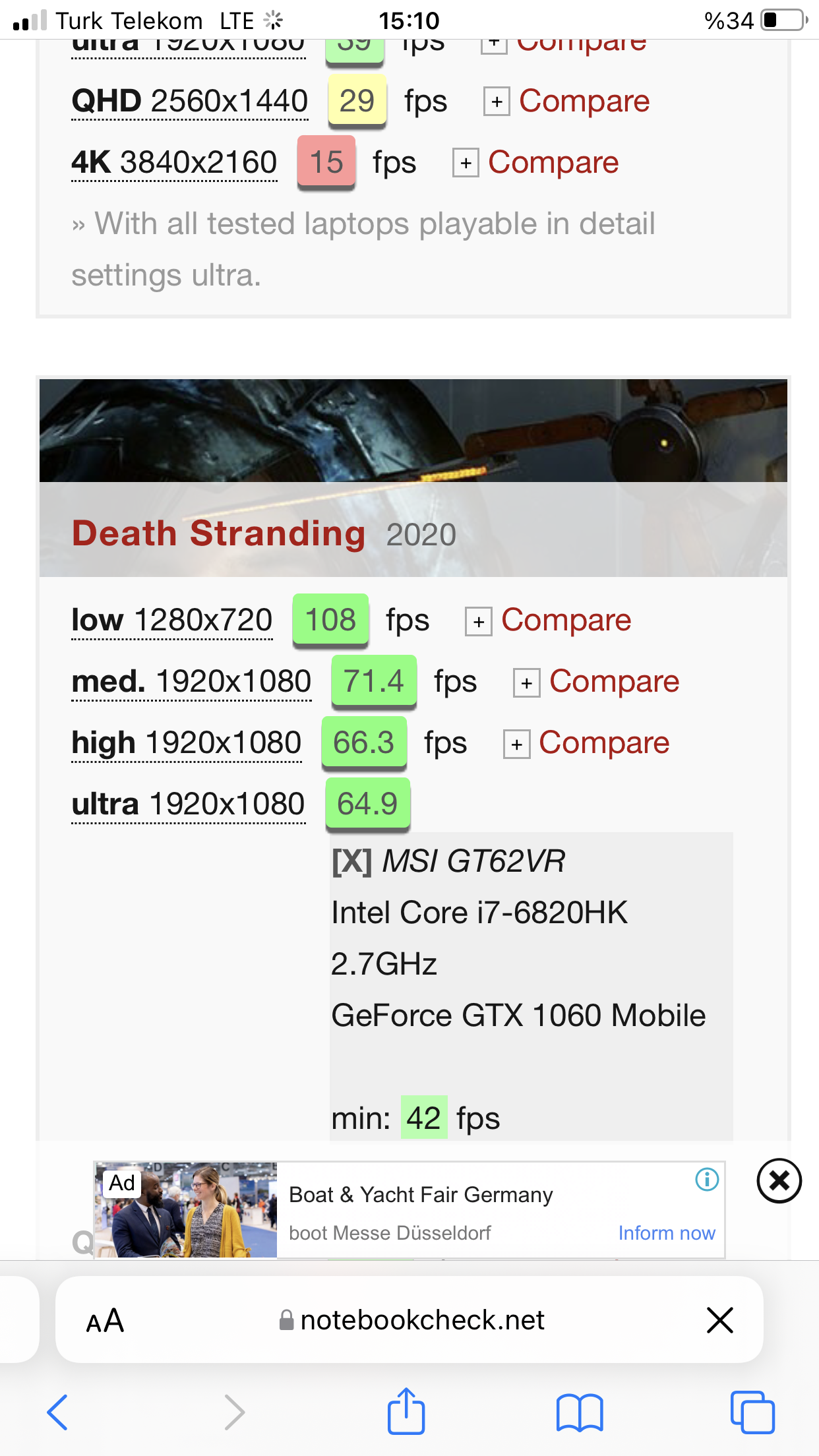Open Safari tabs overview icon
This screenshot has width=819, height=1456.
[752, 1412]
